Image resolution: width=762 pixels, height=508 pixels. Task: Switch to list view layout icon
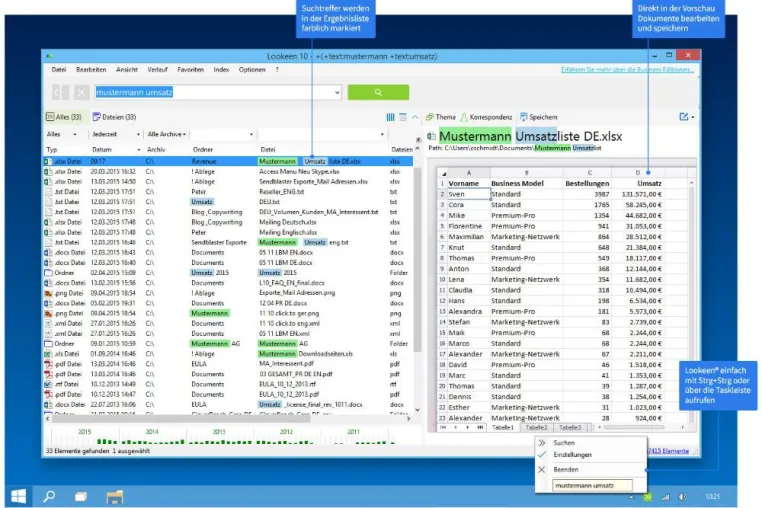point(403,117)
